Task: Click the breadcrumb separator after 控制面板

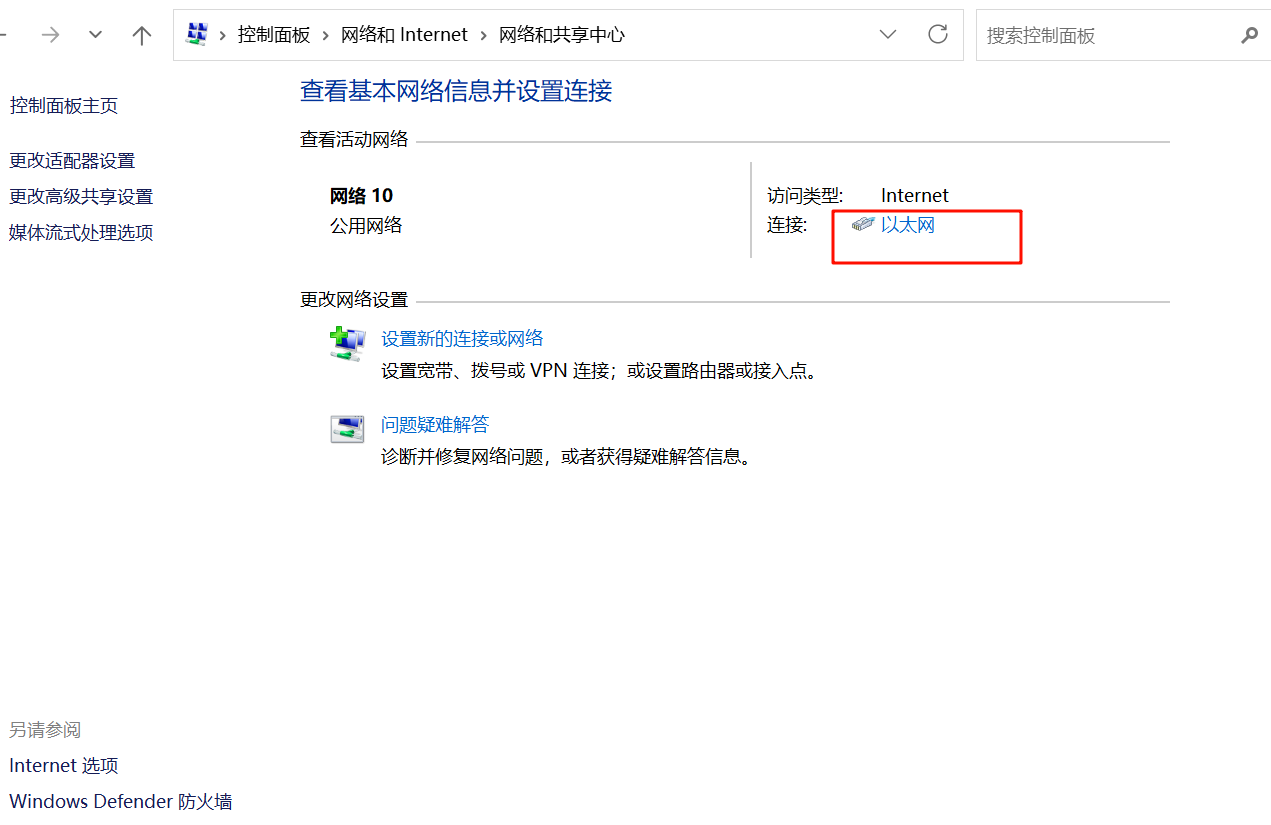Action: click(328, 34)
